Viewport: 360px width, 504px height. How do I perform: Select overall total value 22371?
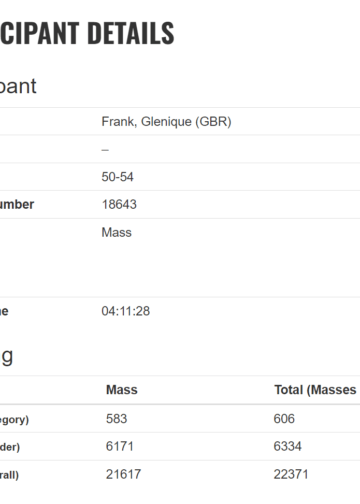(291, 474)
